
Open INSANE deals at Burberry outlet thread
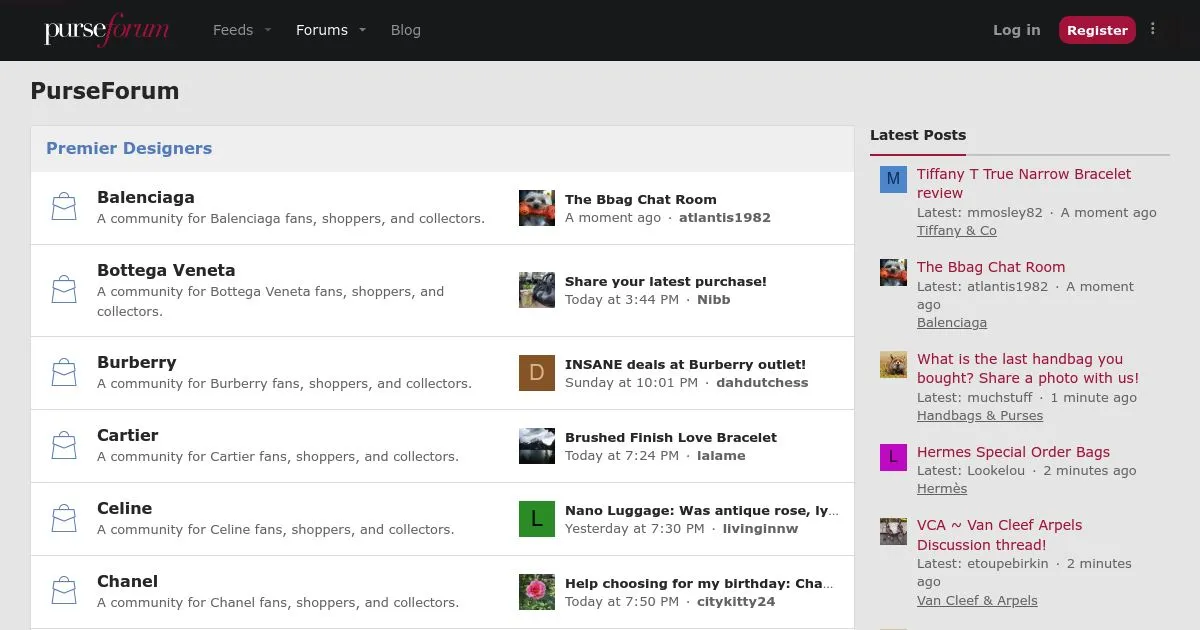point(685,364)
